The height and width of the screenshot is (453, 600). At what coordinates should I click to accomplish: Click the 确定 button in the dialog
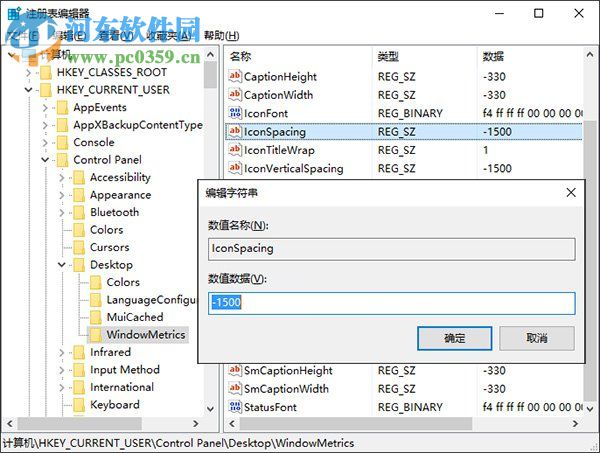click(x=455, y=338)
